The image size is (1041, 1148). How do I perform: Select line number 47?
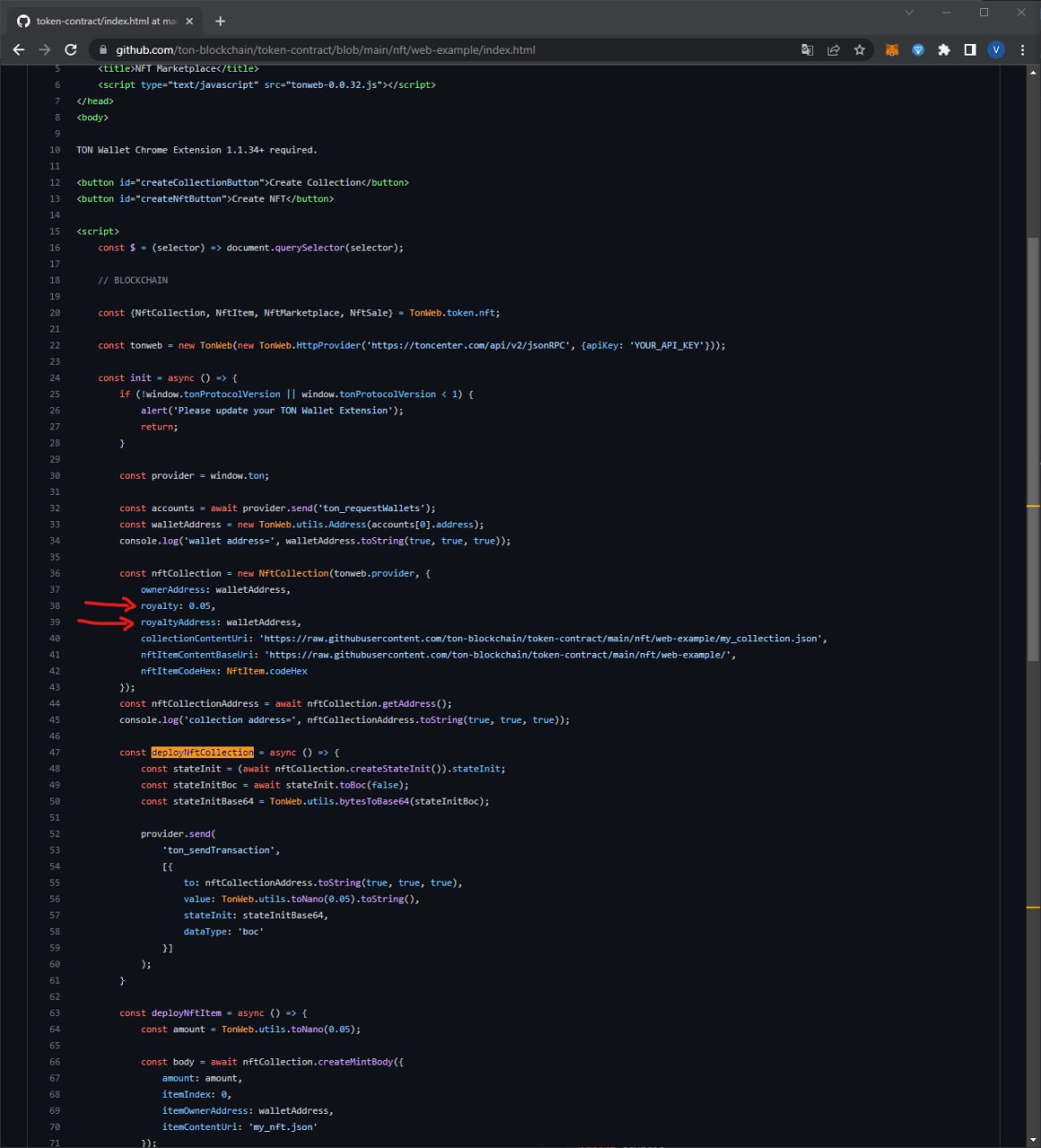(x=56, y=752)
